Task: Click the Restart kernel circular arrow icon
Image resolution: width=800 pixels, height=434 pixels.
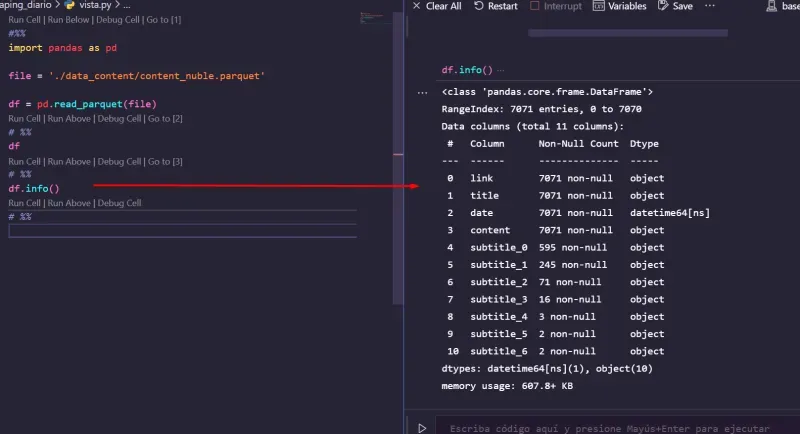Action: click(479, 6)
